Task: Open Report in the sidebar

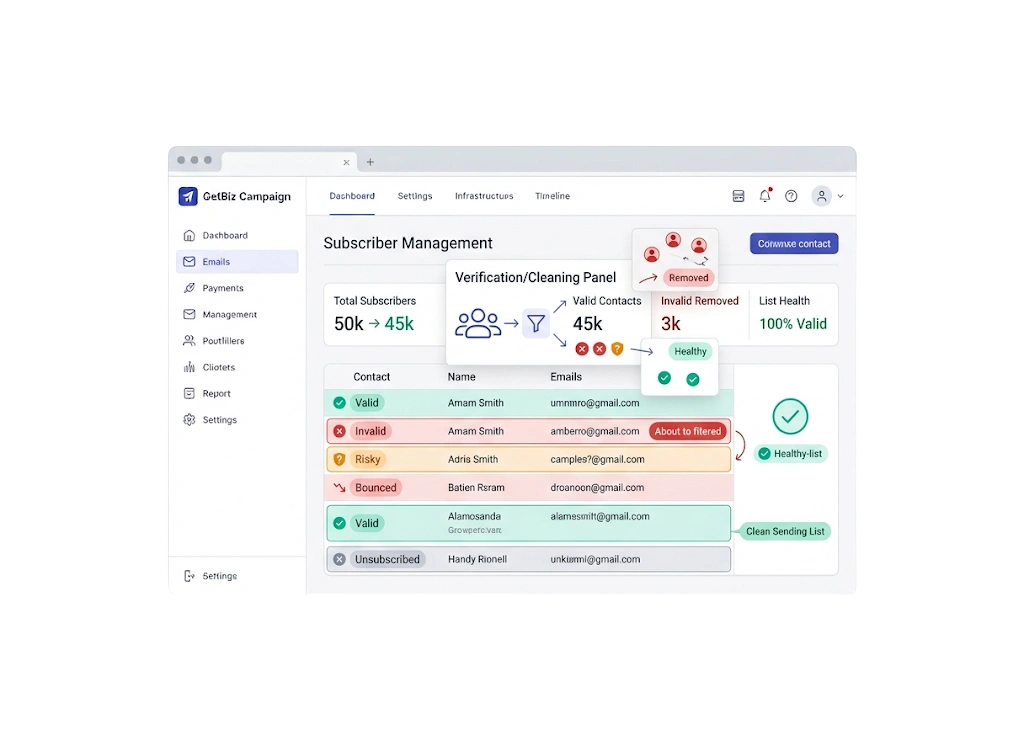Action: [207, 394]
